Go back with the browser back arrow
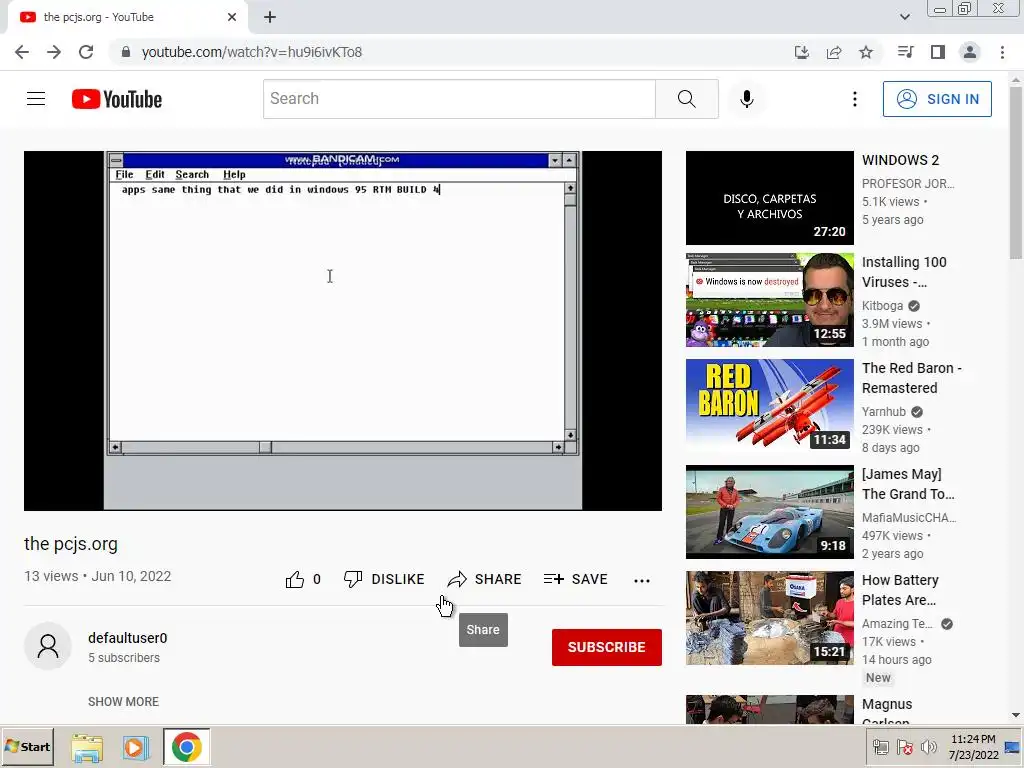This screenshot has height=768, width=1024. (22, 52)
